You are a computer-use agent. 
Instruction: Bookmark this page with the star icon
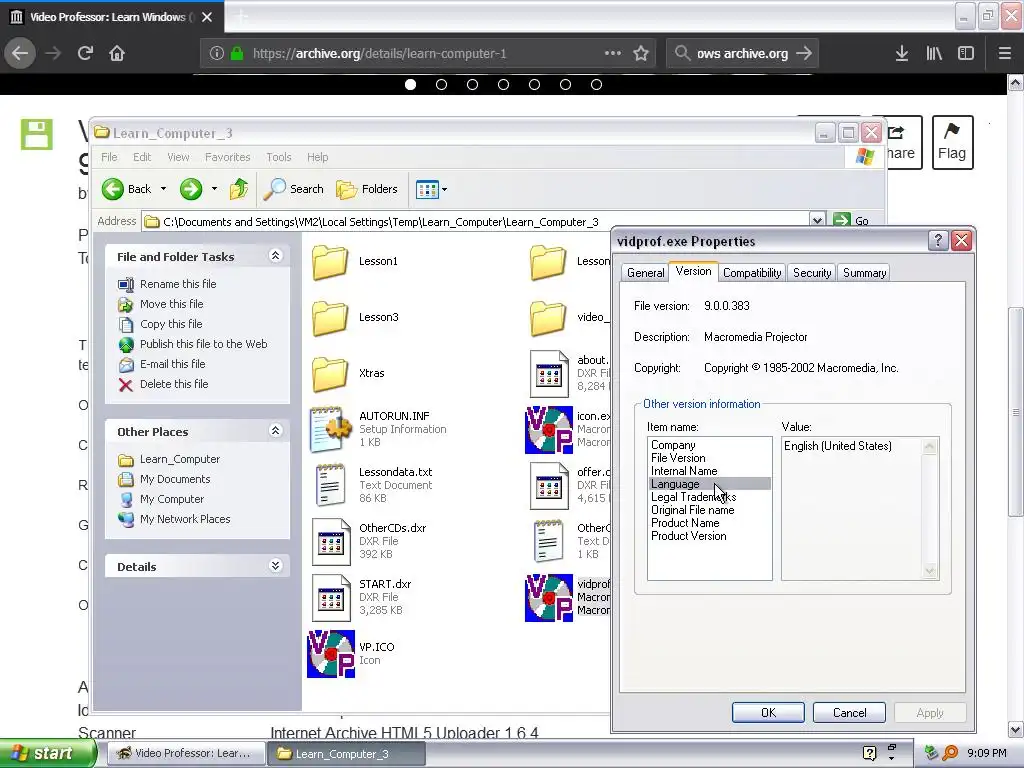pyautogui.click(x=641, y=53)
